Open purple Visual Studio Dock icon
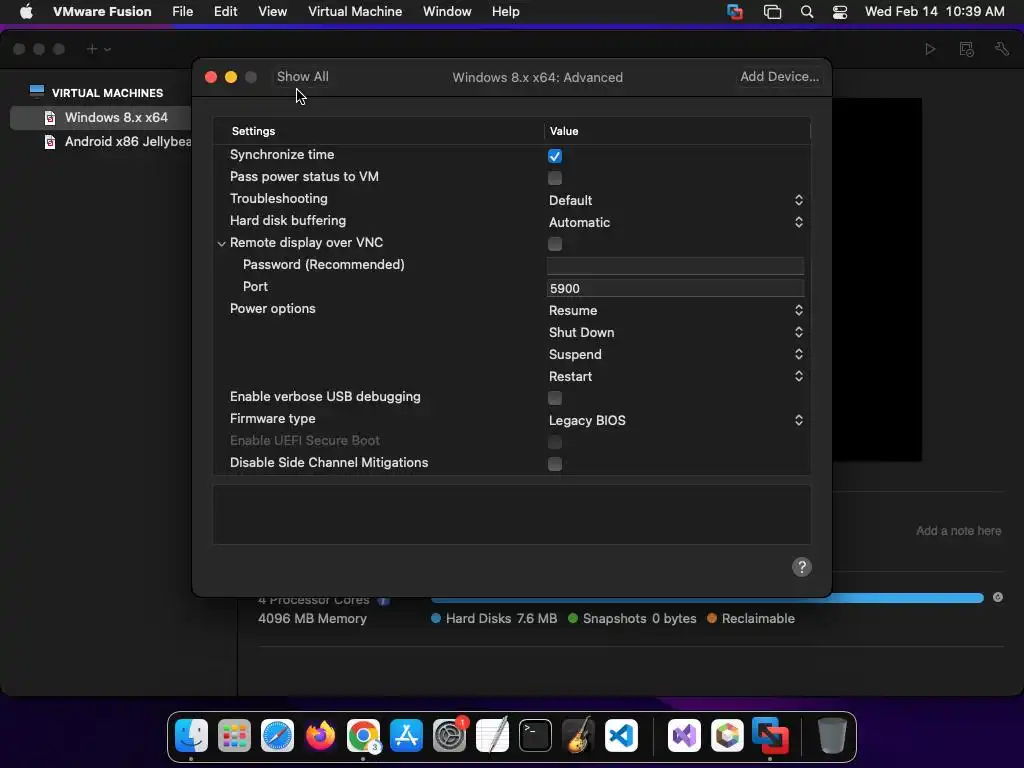1024x768 pixels. point(684,735)
